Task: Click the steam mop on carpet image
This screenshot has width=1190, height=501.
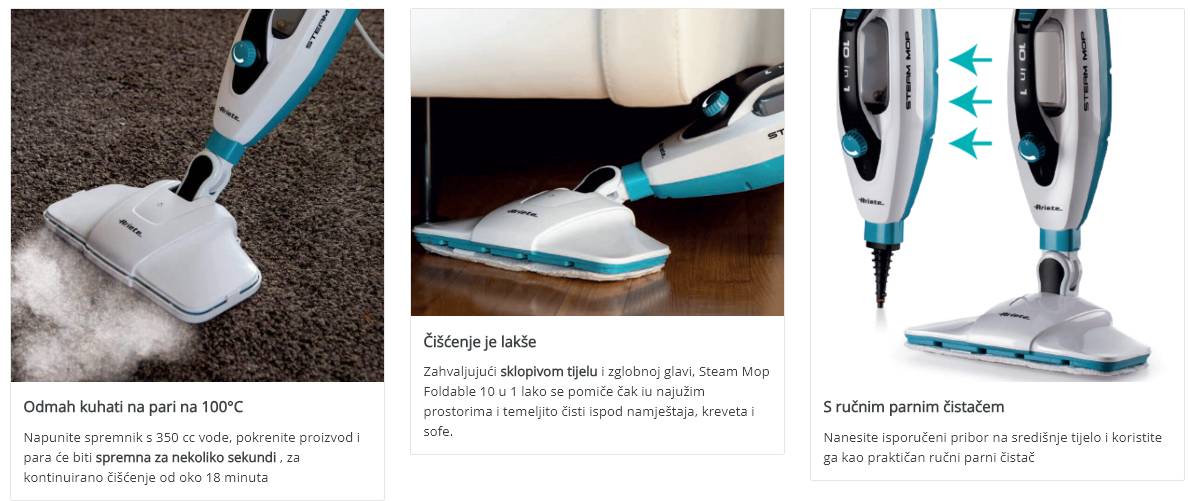Action: tap(197, 195)
